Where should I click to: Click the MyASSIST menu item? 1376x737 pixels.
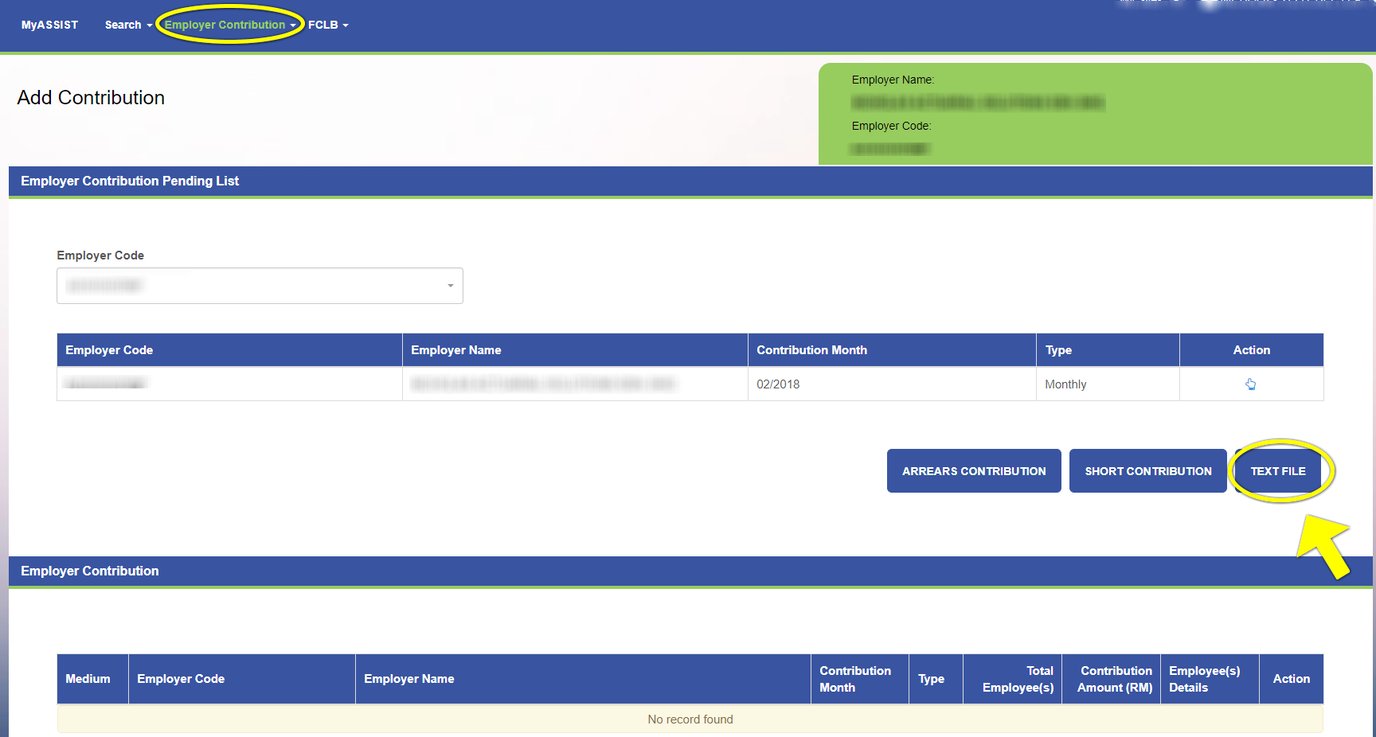tap(48, 25)
